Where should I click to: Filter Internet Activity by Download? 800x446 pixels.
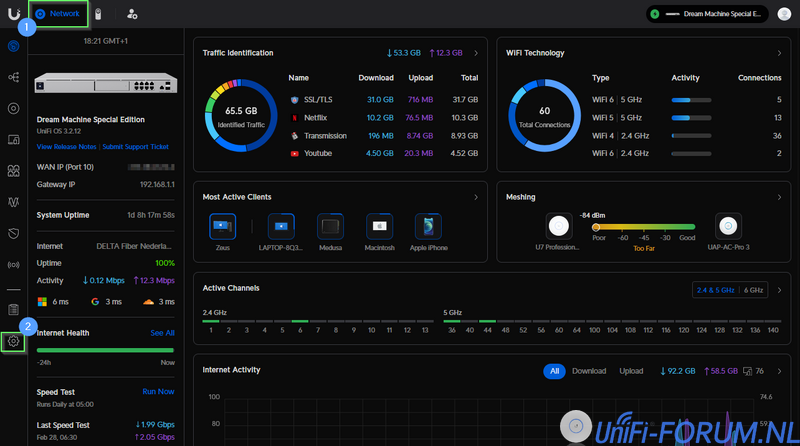[589, 371]
